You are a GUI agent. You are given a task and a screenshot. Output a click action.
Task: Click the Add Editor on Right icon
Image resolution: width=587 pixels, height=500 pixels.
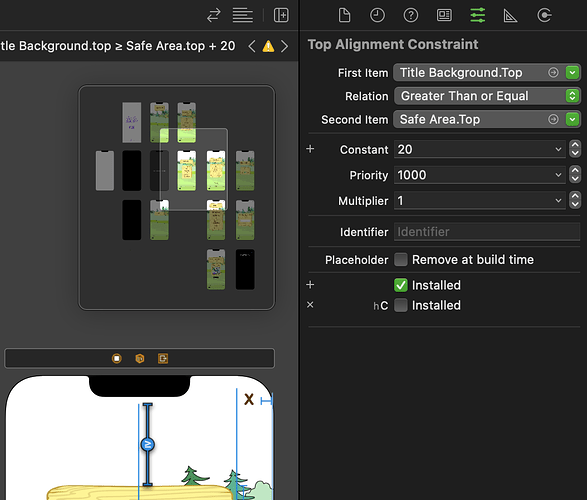[281, 15]
